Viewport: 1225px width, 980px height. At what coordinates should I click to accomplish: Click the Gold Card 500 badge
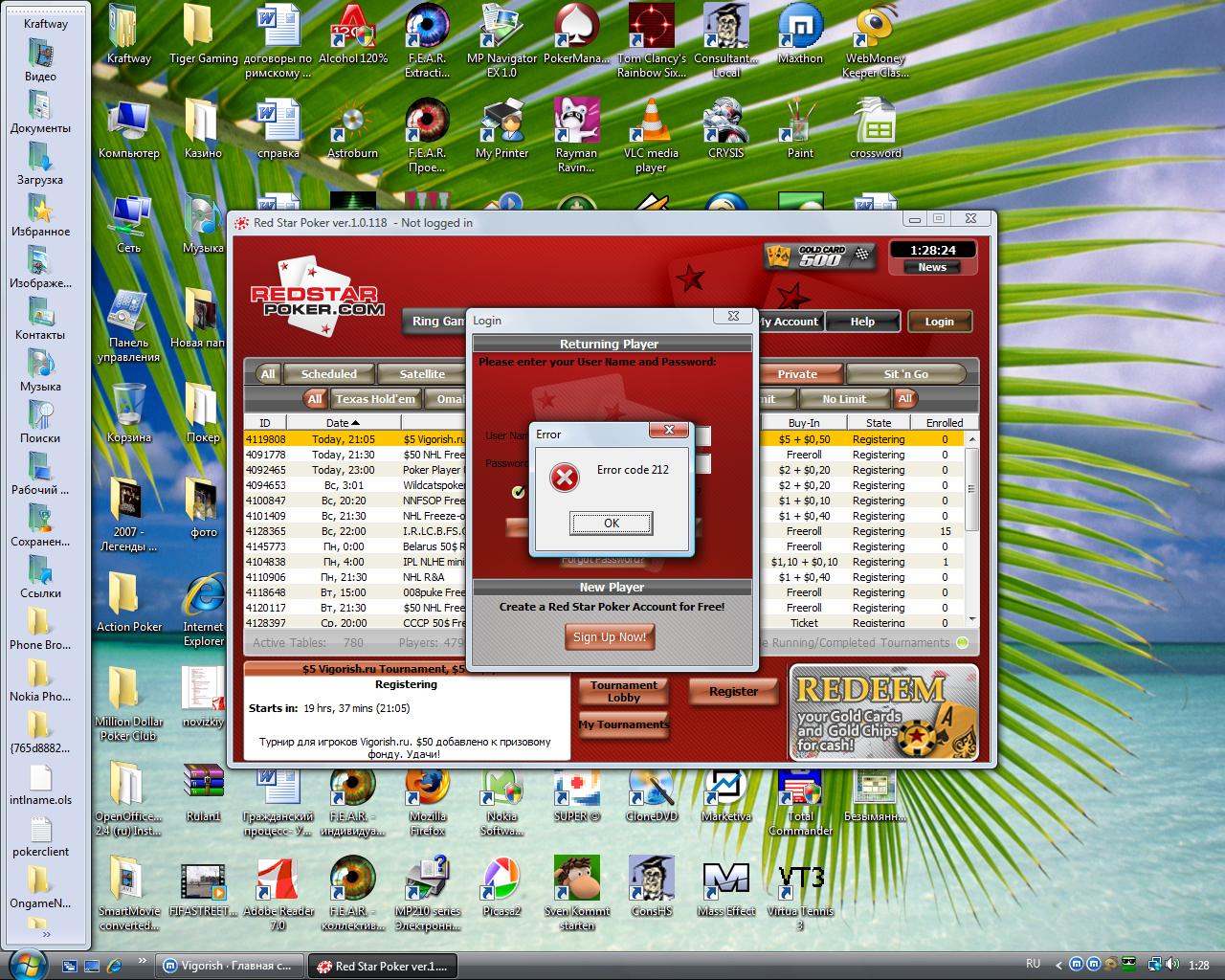click(820, 256)
